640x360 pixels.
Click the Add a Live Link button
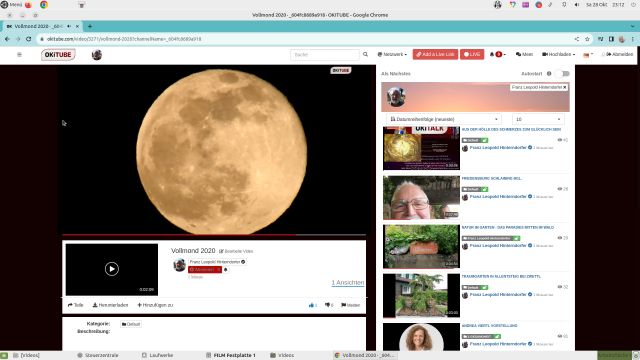coord(435,54)
